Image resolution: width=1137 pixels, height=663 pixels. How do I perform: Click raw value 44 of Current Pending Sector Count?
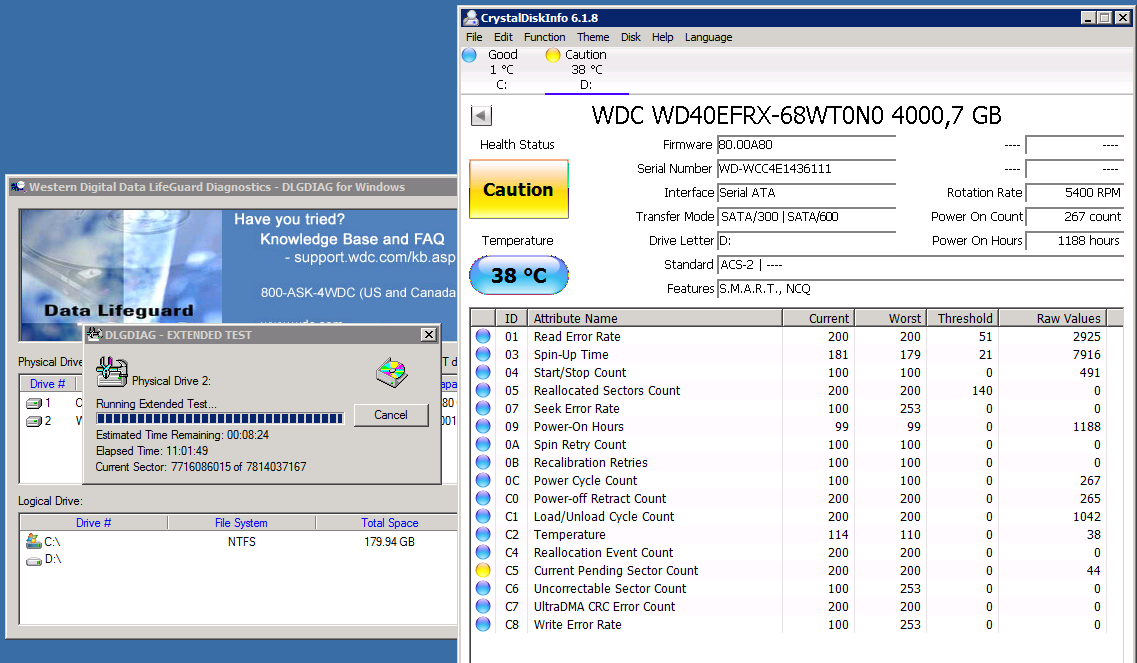pos(1093,571)
